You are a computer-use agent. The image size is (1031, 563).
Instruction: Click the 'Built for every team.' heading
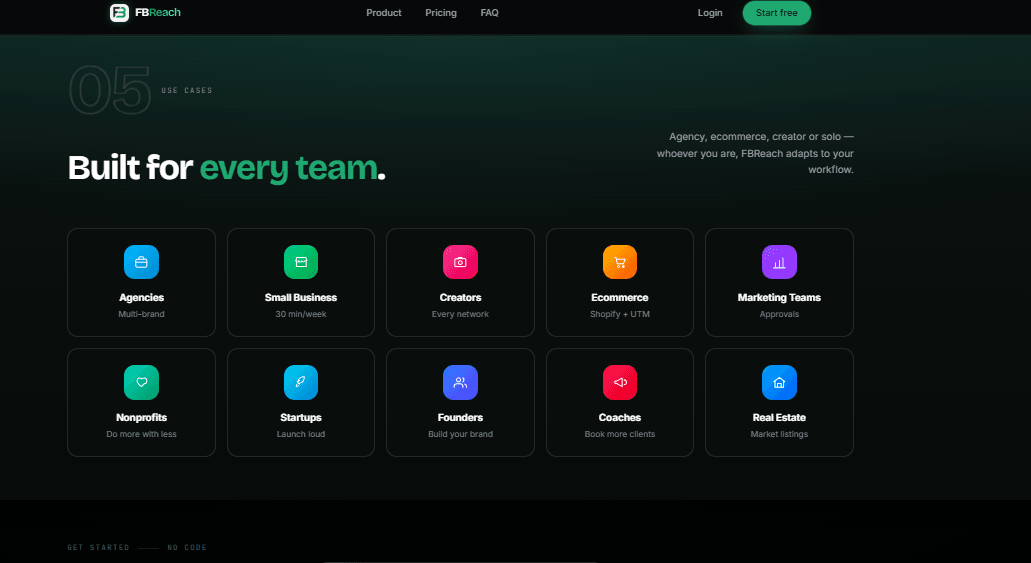[227, 168]
